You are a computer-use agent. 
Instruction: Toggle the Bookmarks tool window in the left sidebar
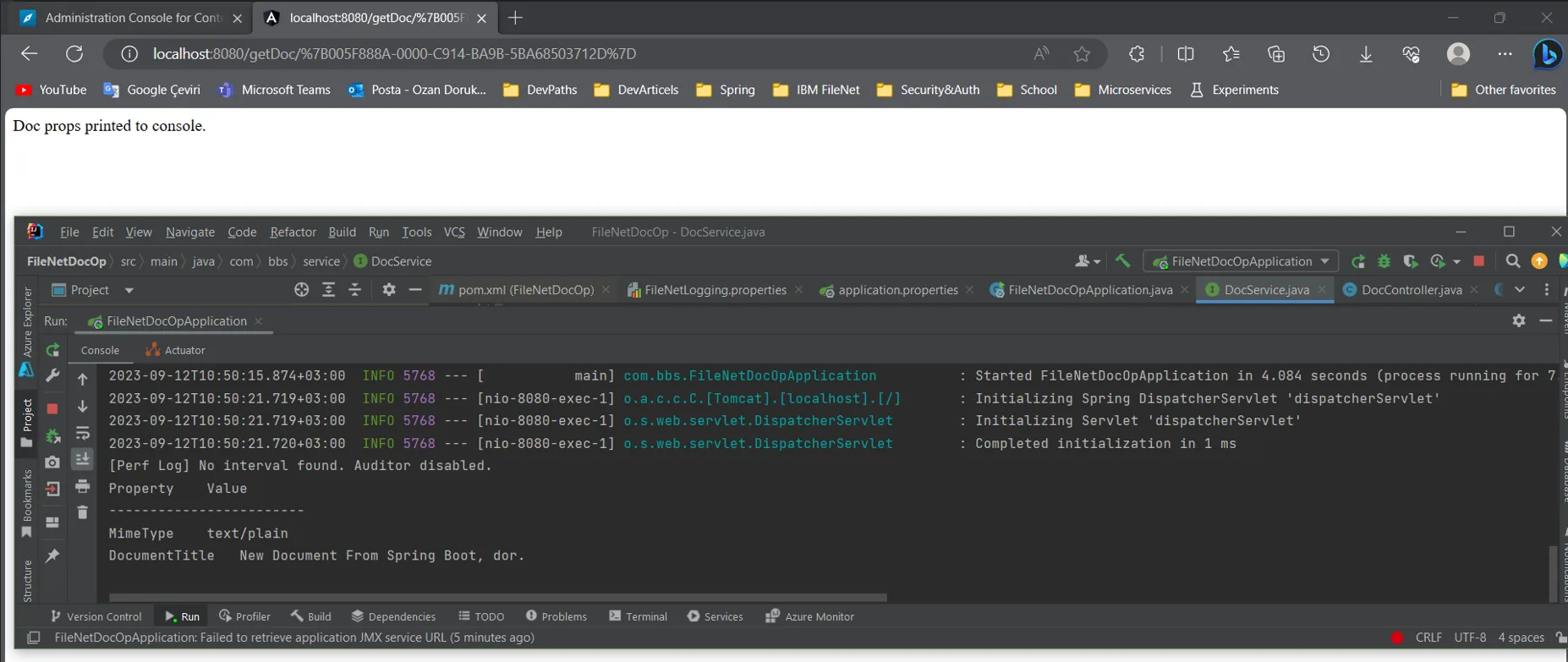click(26, 503)
